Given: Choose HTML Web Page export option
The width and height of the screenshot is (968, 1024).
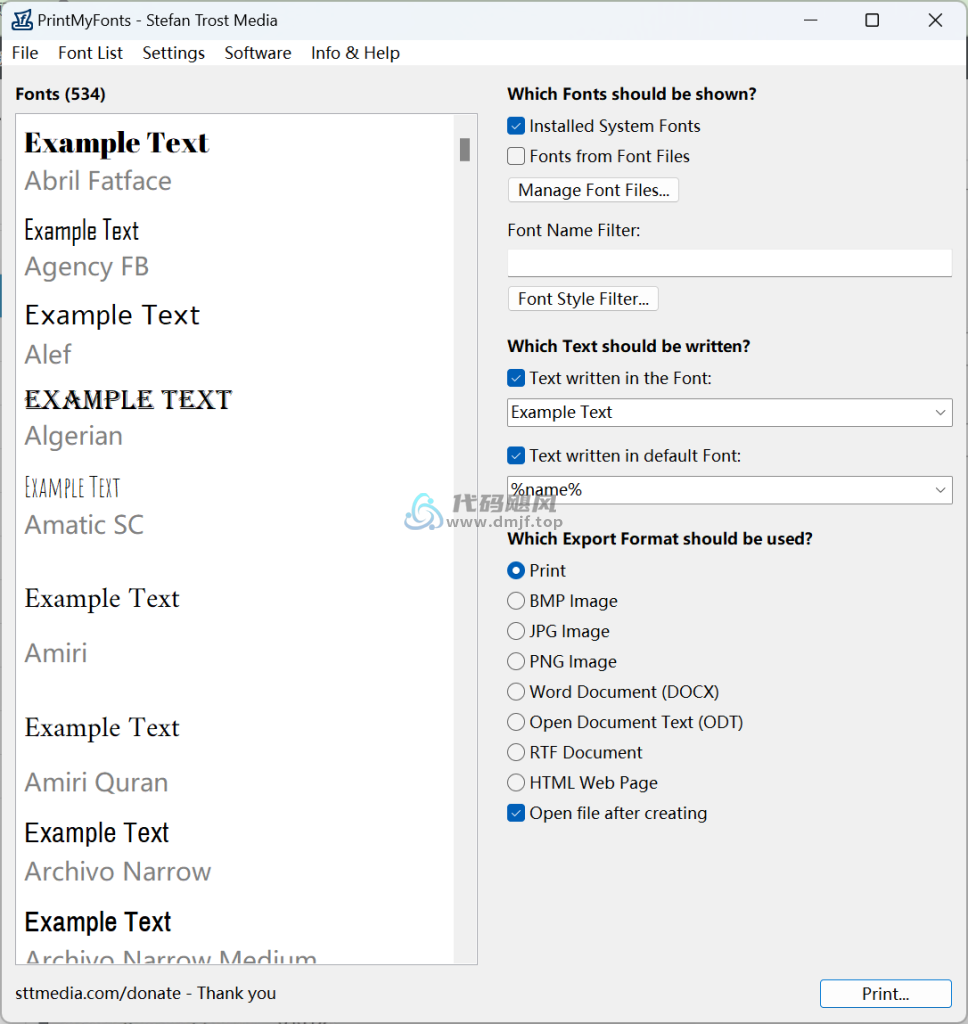Looking at the screenshot, I should [x=516, y=782].
